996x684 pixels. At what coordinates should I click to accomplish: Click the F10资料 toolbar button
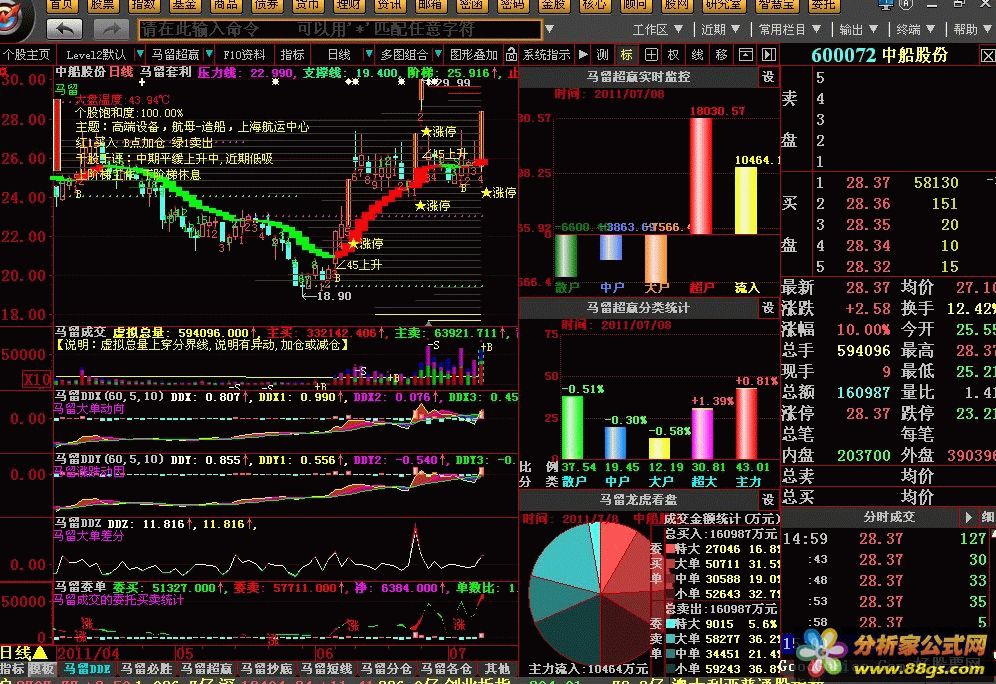coord(244,55)
